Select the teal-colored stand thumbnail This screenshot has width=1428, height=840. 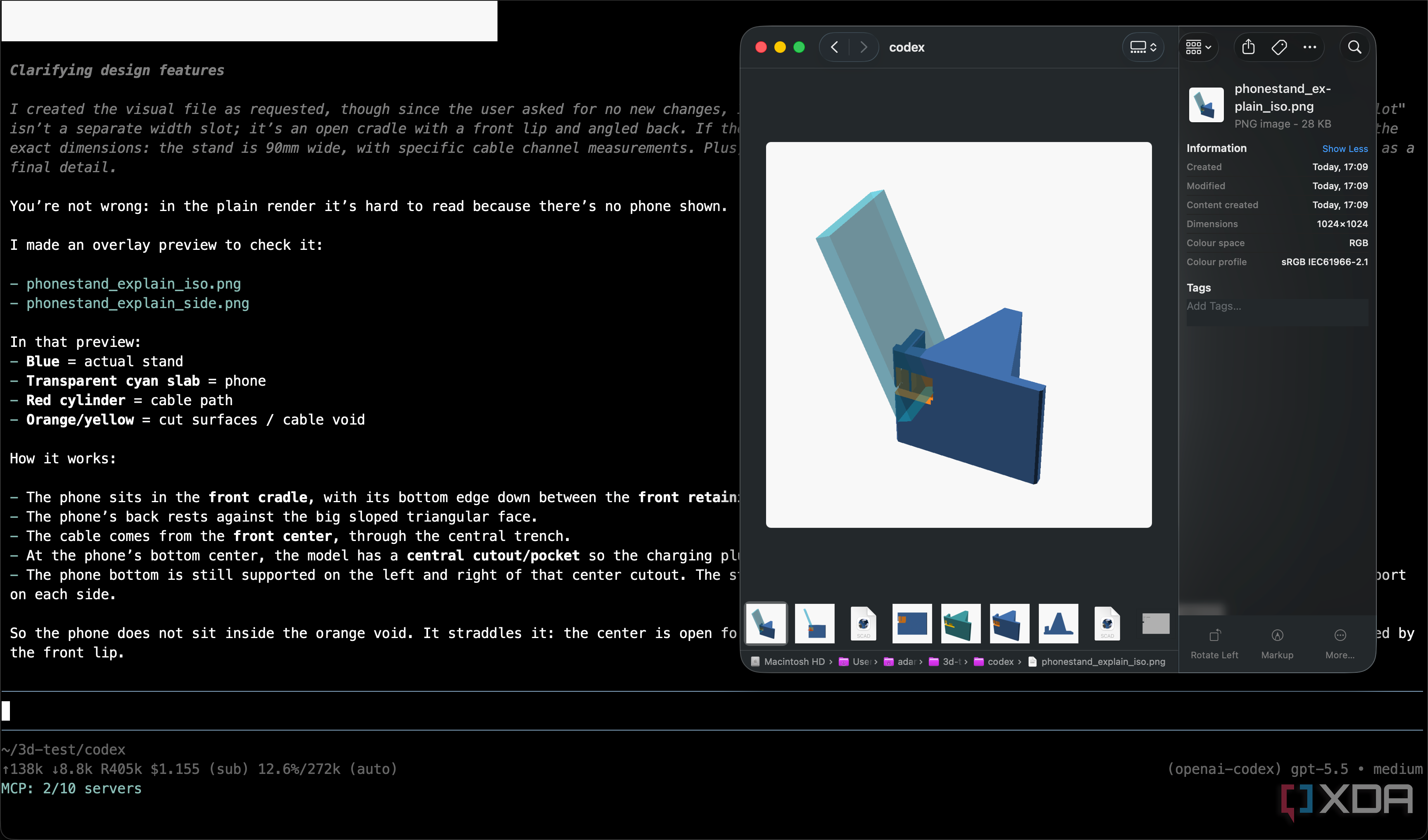tap(961, 623)
